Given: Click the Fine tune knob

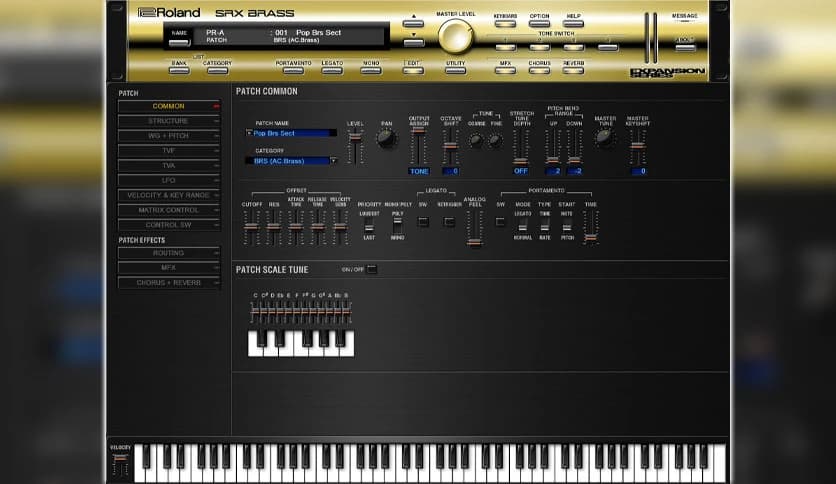Looking at the screenshot, I should [x=495, y=141].
